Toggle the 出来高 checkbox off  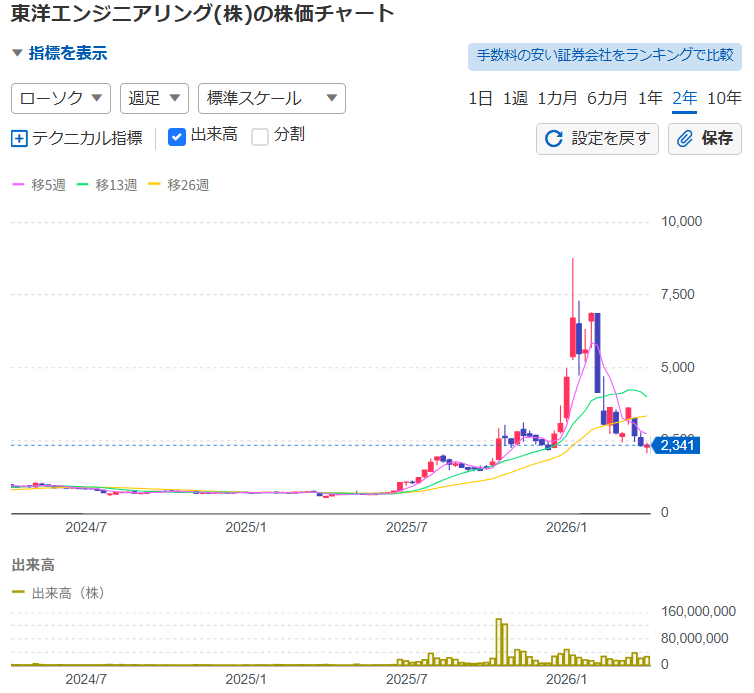[177, 136]
